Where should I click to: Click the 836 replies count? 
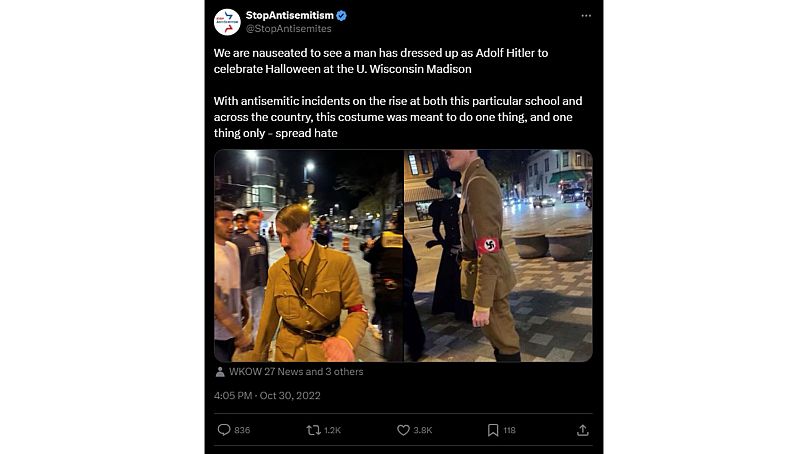(x=242, y=430)
